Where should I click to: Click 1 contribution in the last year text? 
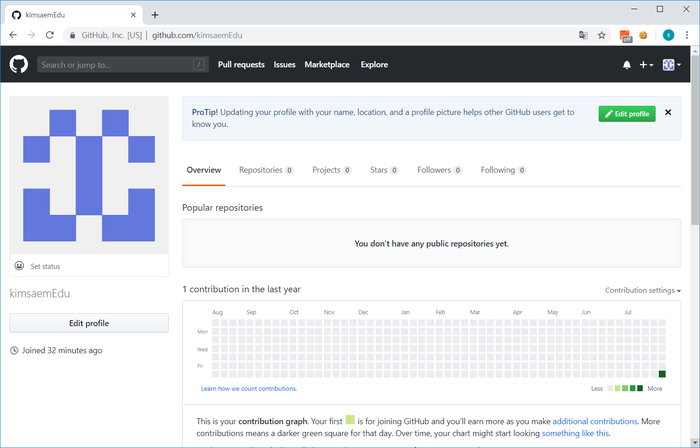click(242, 289)
